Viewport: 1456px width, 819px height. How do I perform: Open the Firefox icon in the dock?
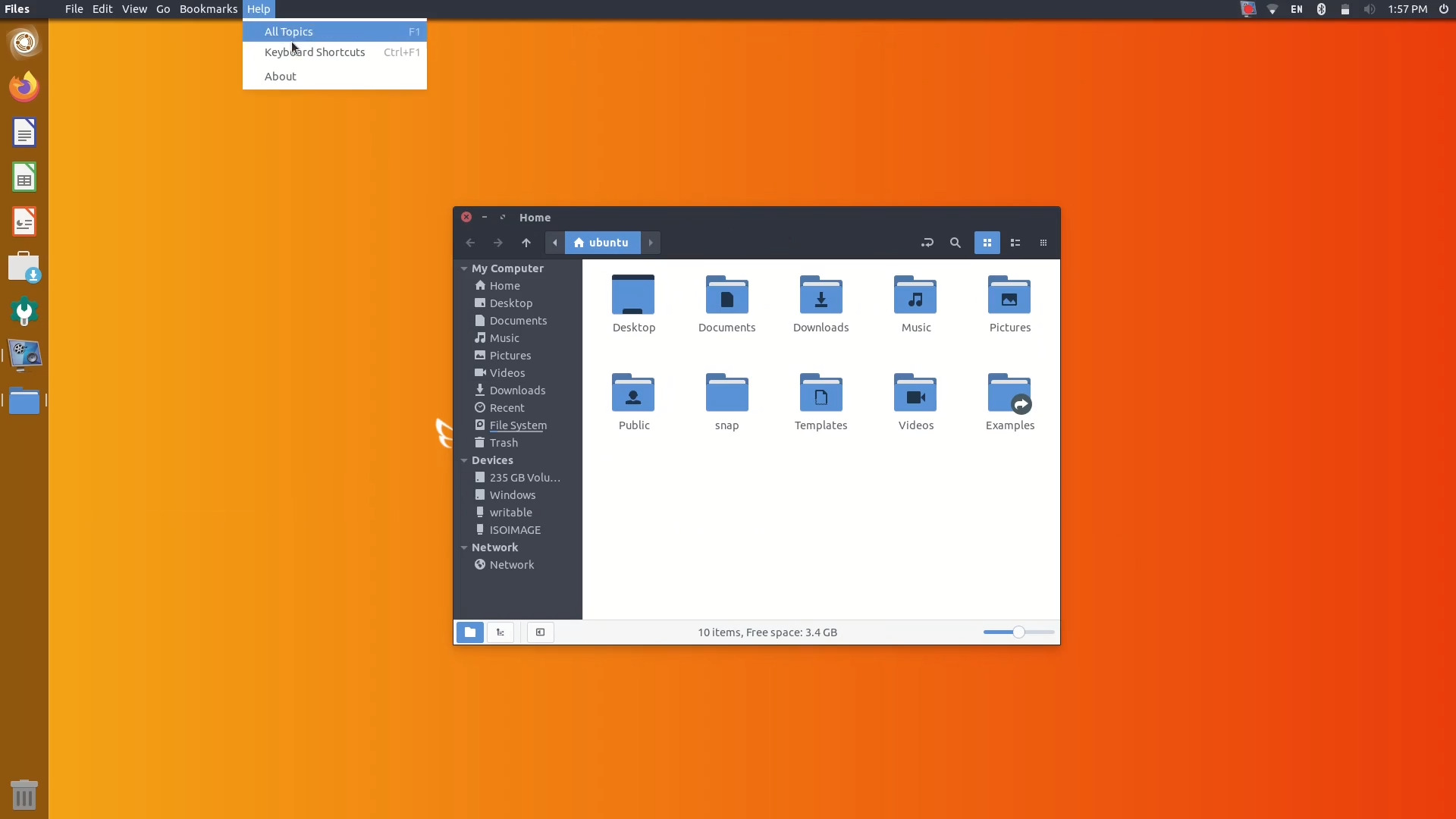click(24, 86)
